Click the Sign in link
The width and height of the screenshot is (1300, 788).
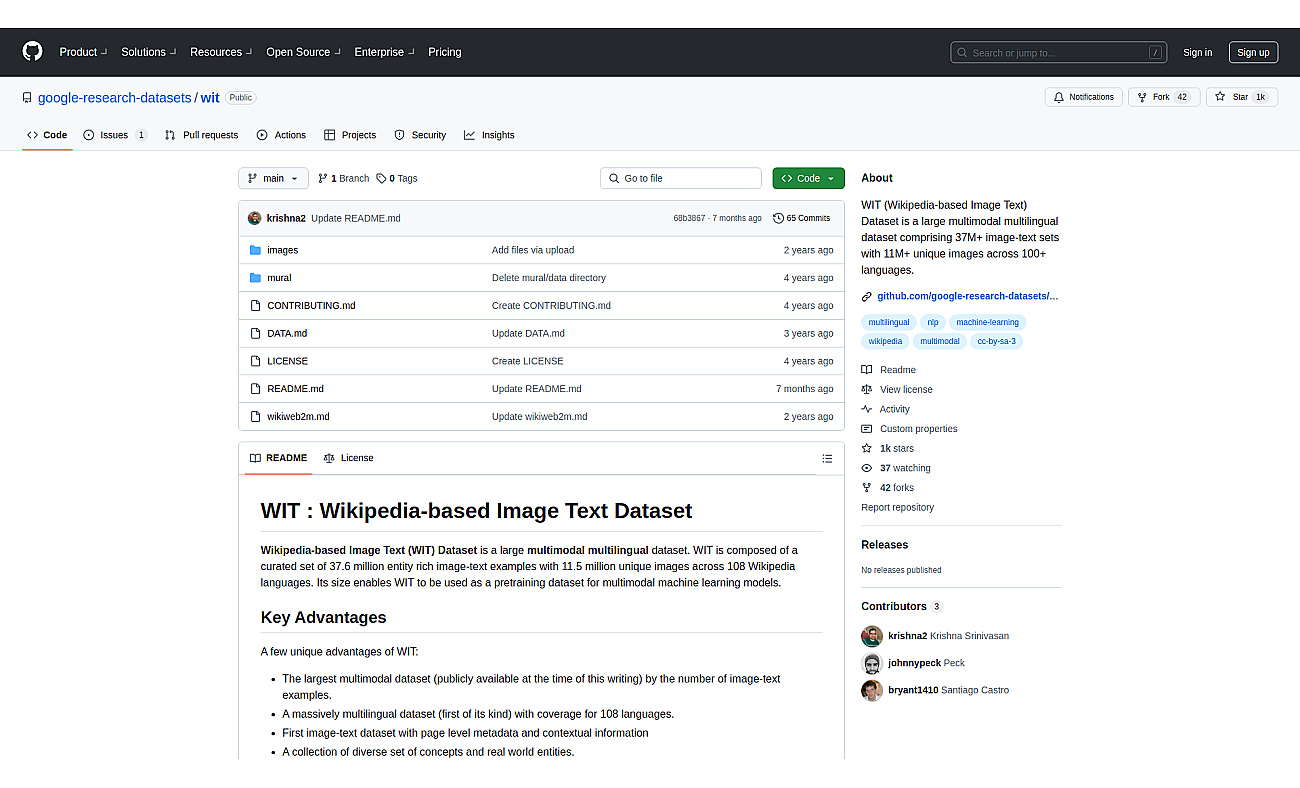pos(1197,53)
